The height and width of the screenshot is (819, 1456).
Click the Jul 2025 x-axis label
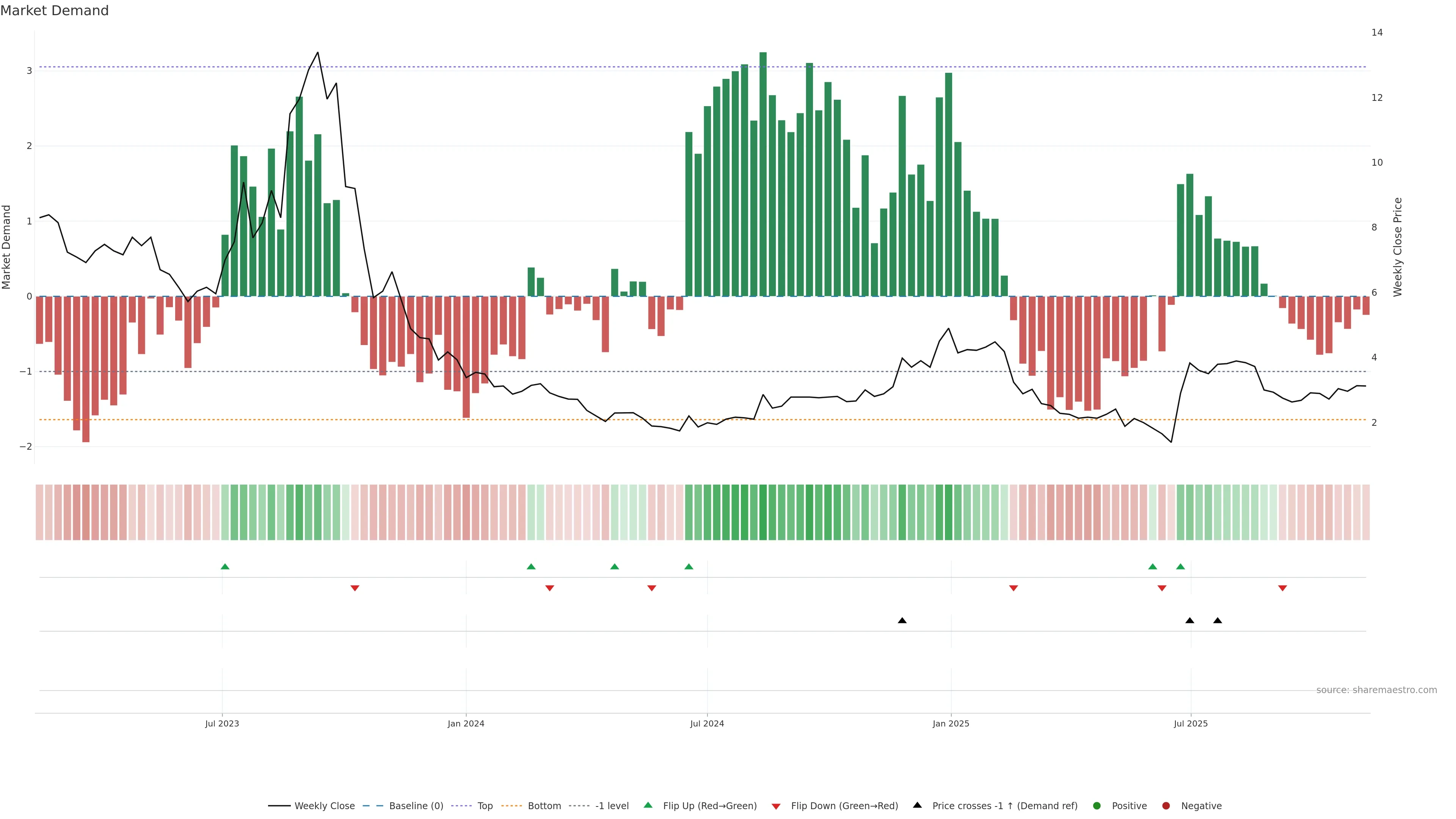[1190, 723]
